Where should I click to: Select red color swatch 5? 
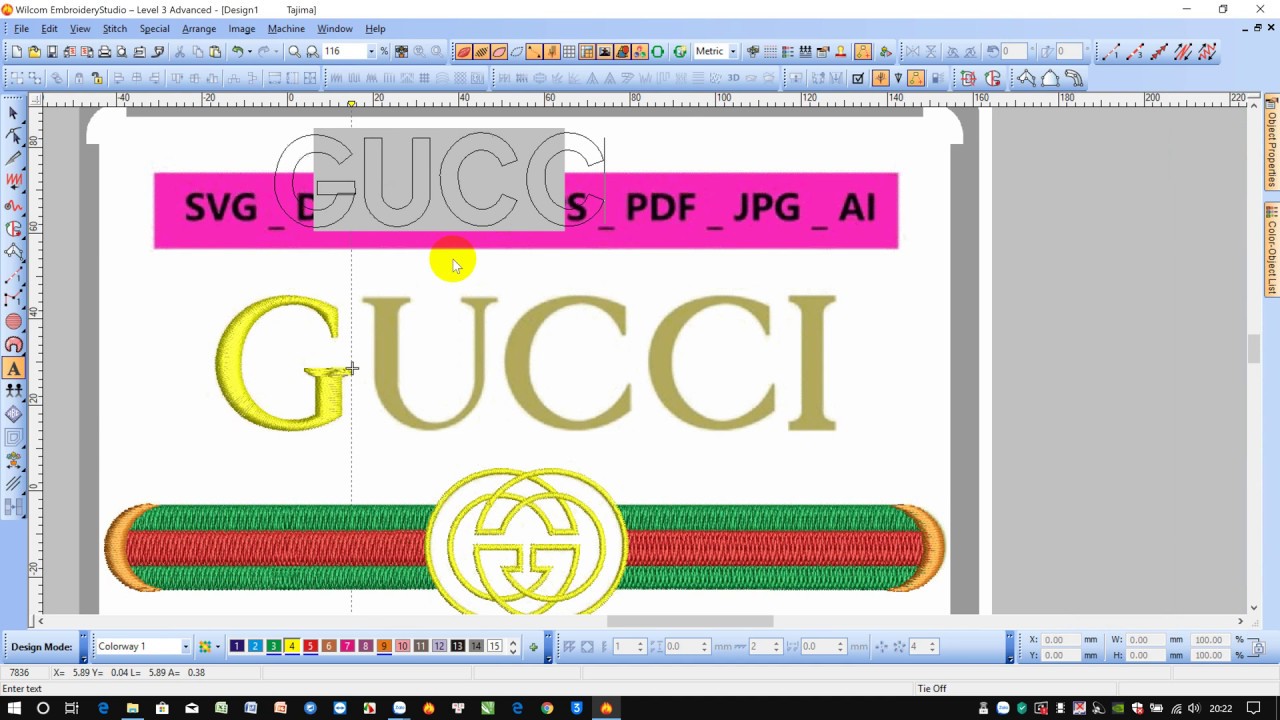click(x=310, y=647)
